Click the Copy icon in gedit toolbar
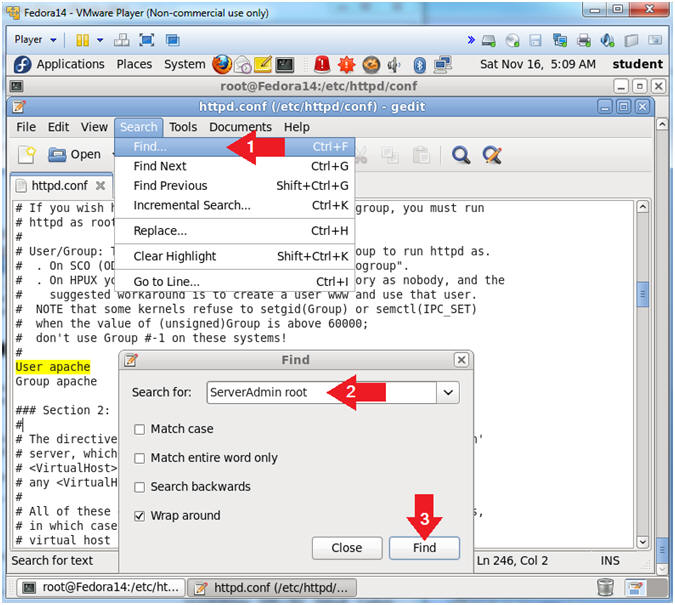Screen dimensions: 675x605 click(390, 155)
